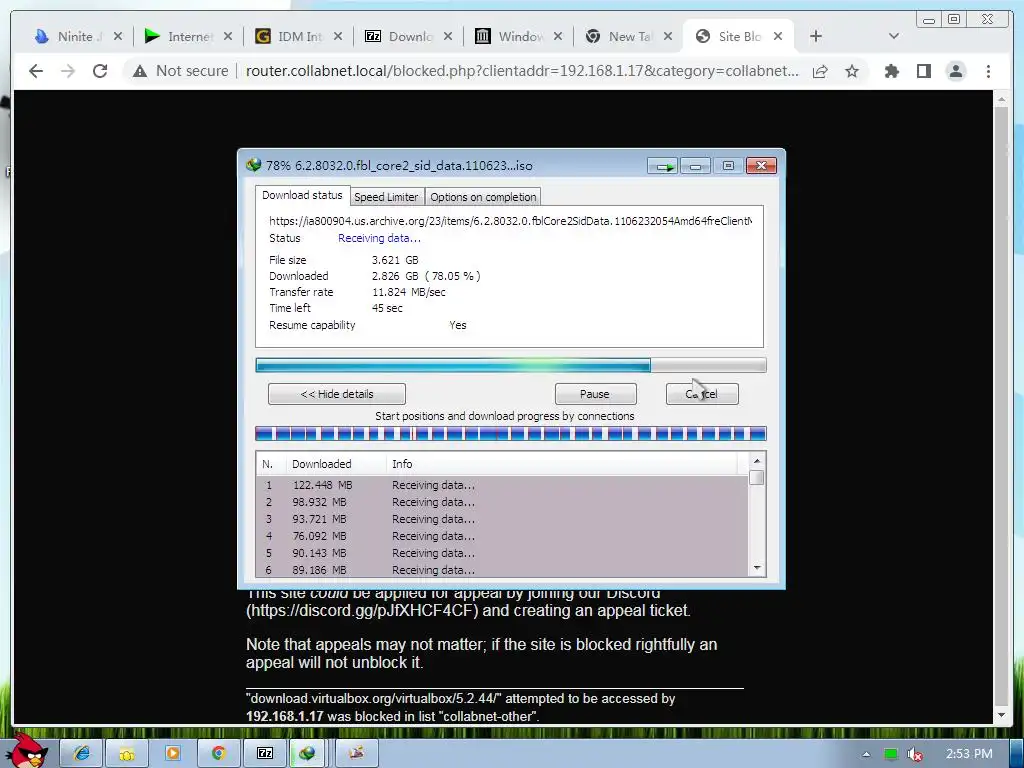Select connection row with 98.932 MB
The image size is (1024, 768).
coord(502,502)
